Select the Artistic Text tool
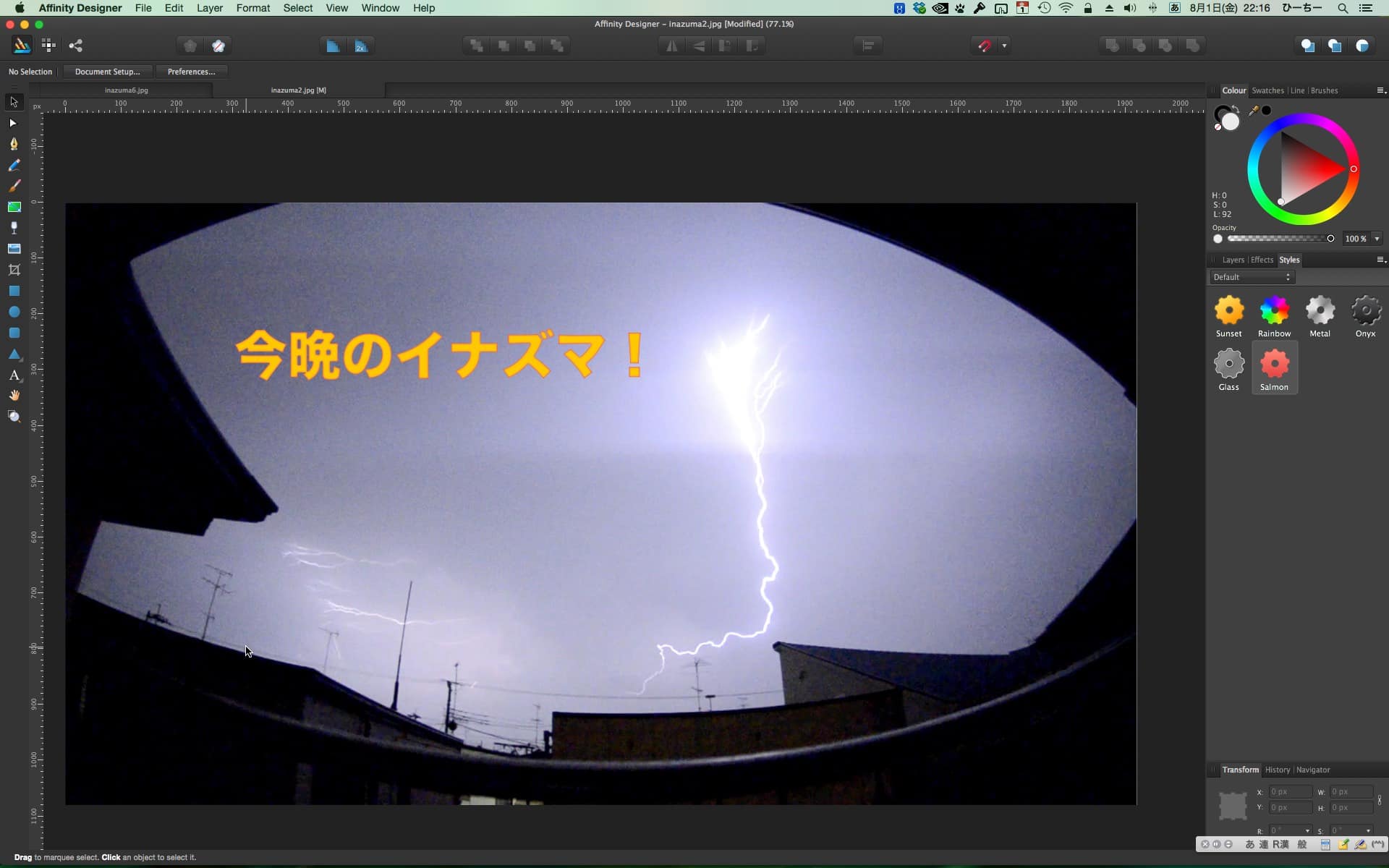1389x868 pixels. [x=14, y=375]
